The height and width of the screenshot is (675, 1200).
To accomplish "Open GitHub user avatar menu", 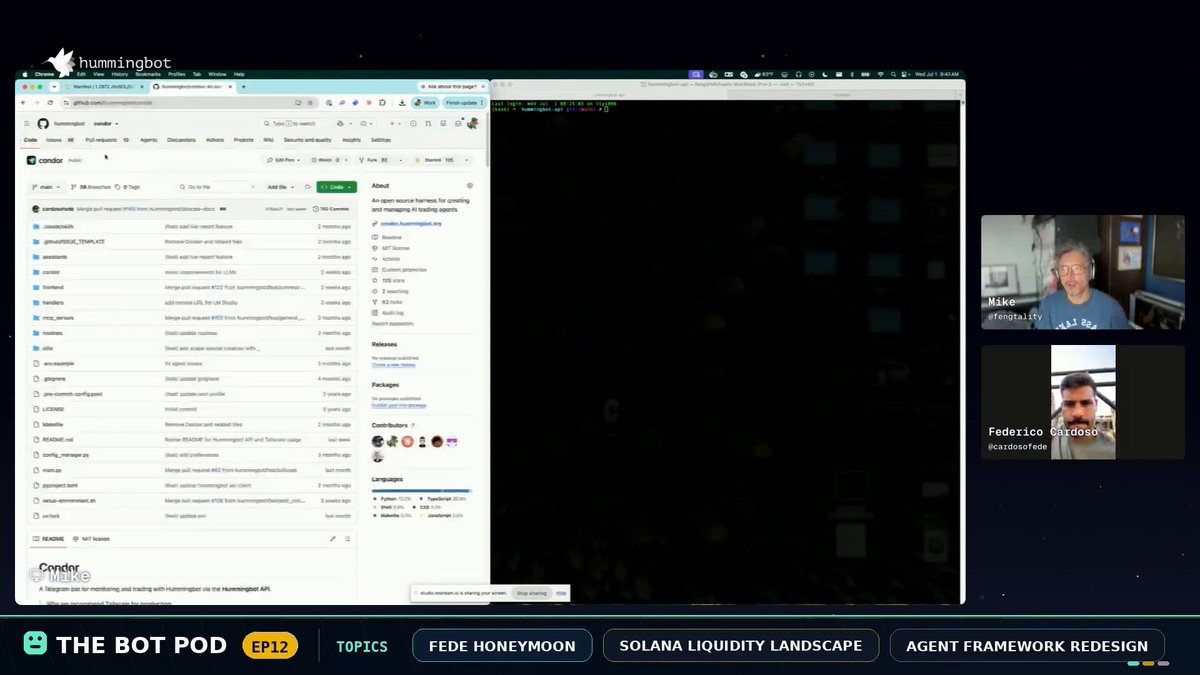I will (x=472, y=123).
